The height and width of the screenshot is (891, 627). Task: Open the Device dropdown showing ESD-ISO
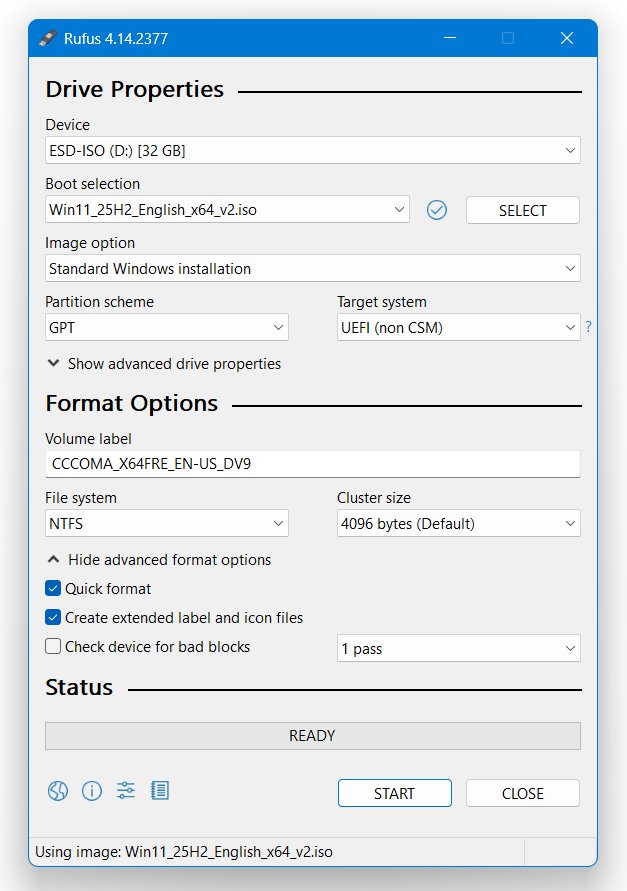click(313, 151)
